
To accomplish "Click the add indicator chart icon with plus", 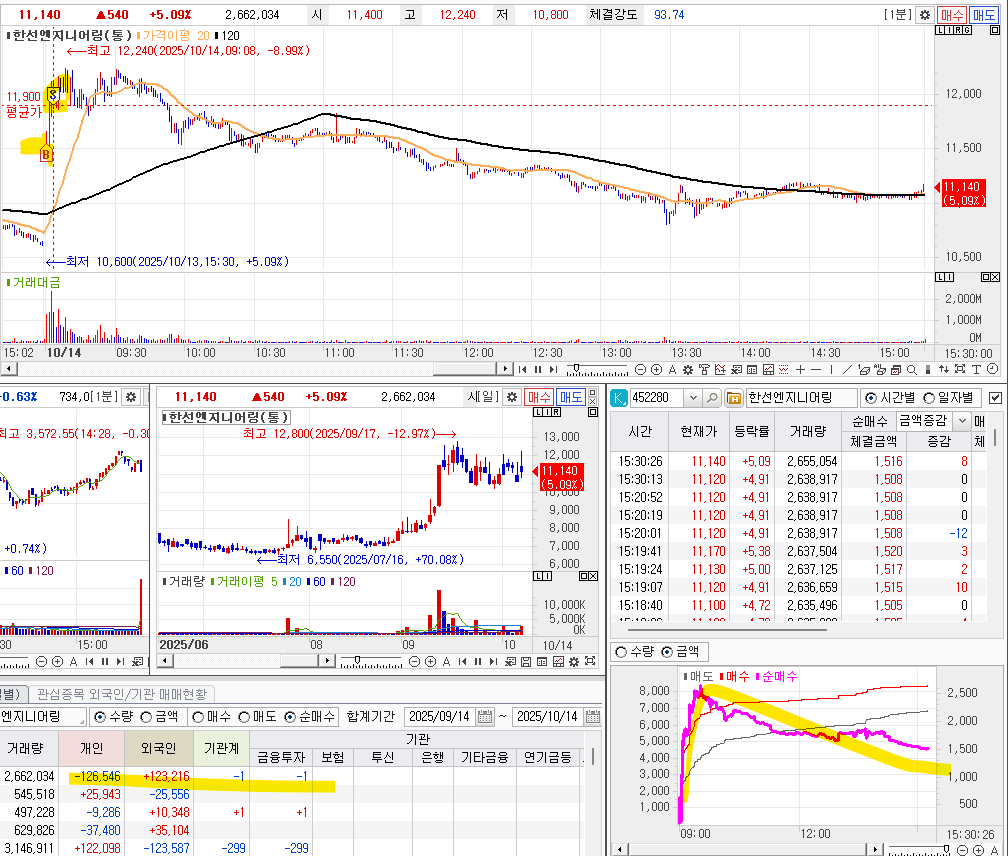I will click(720, 370).
